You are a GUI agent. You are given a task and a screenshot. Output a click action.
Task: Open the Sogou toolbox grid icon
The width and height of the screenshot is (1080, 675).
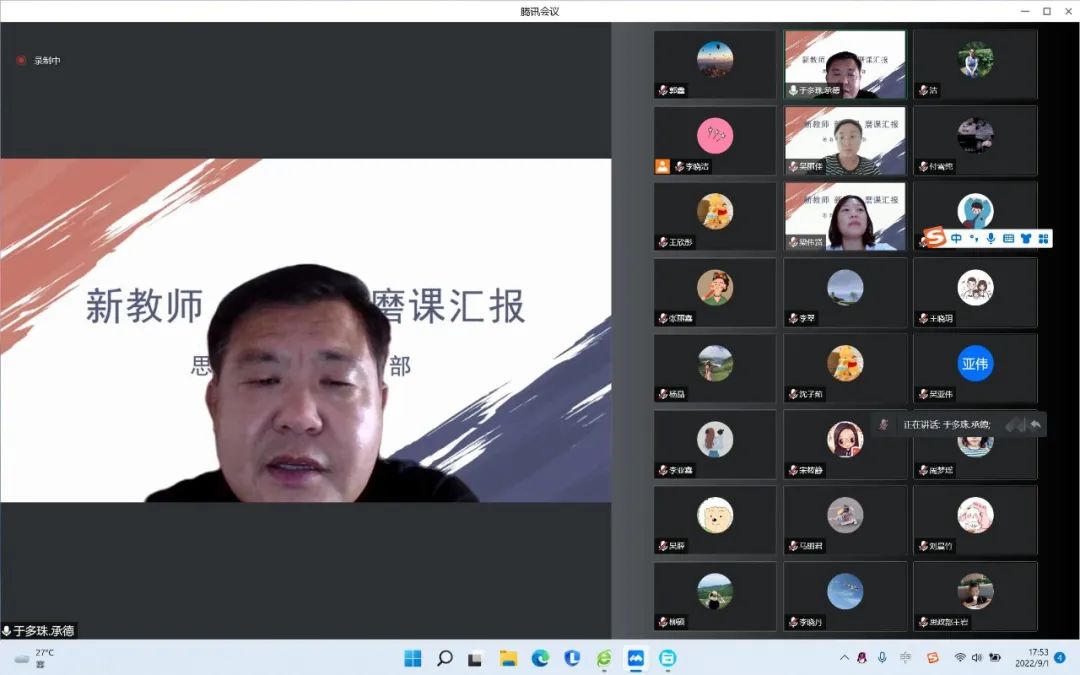click(x=1043, y=238)
